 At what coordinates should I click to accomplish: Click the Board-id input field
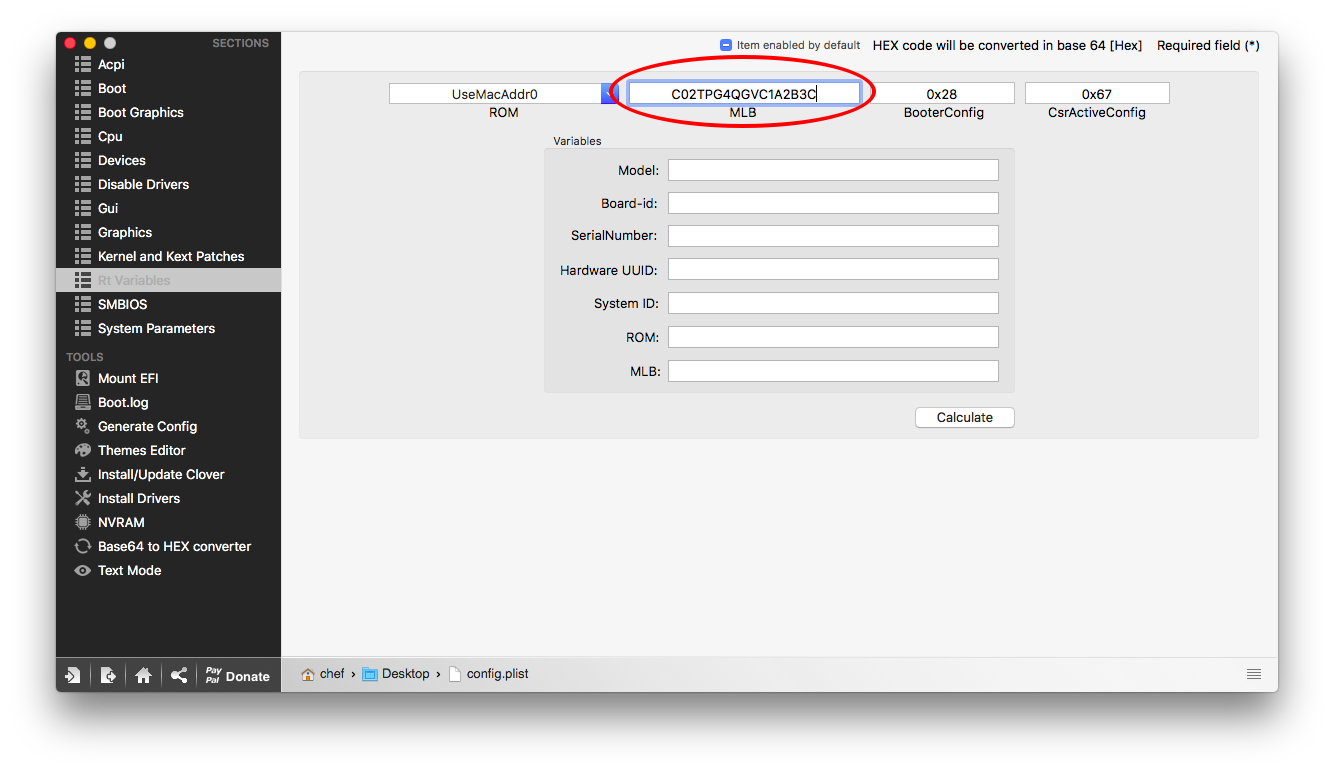[x=833, y=203]
